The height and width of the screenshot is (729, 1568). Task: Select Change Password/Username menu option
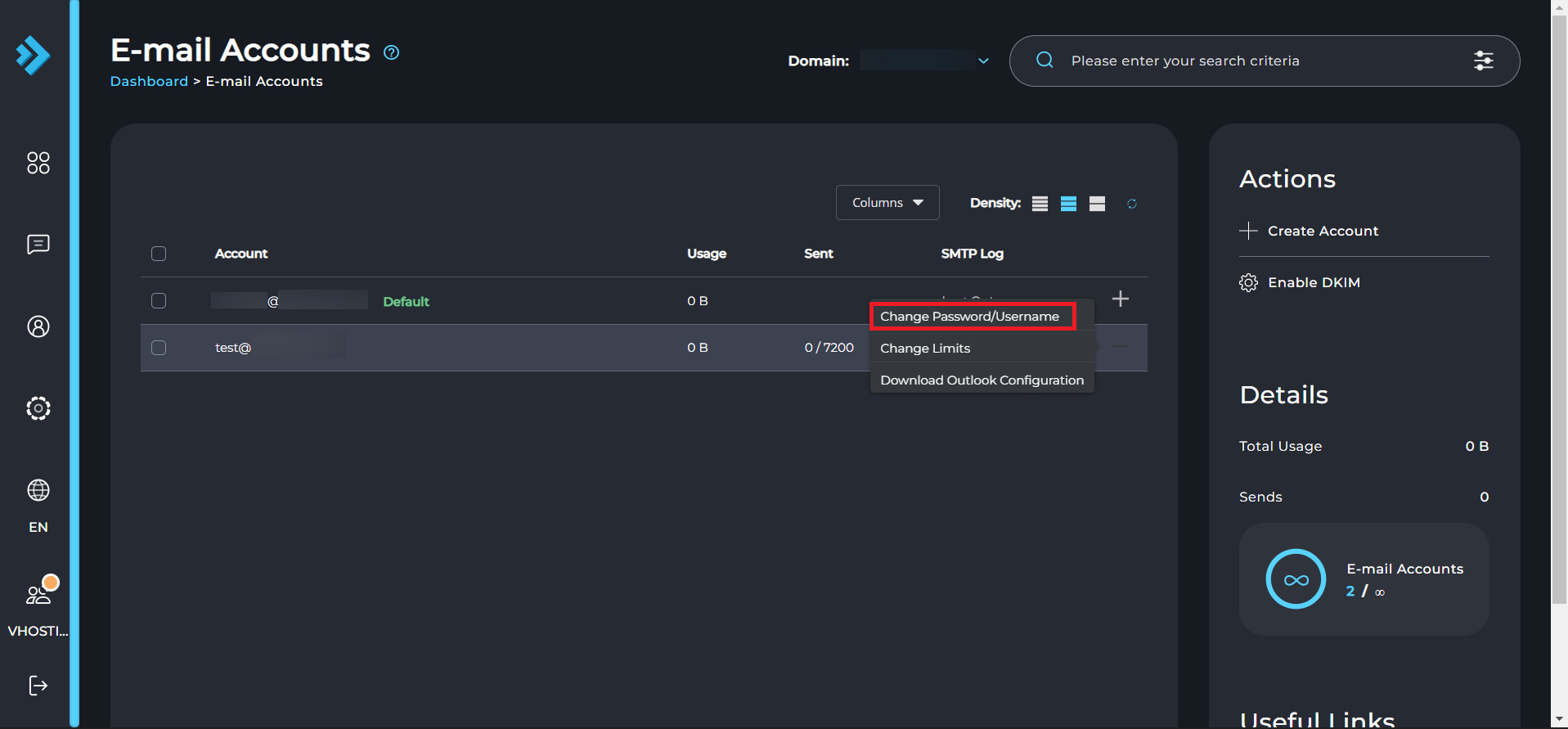(x=970, y=317)
